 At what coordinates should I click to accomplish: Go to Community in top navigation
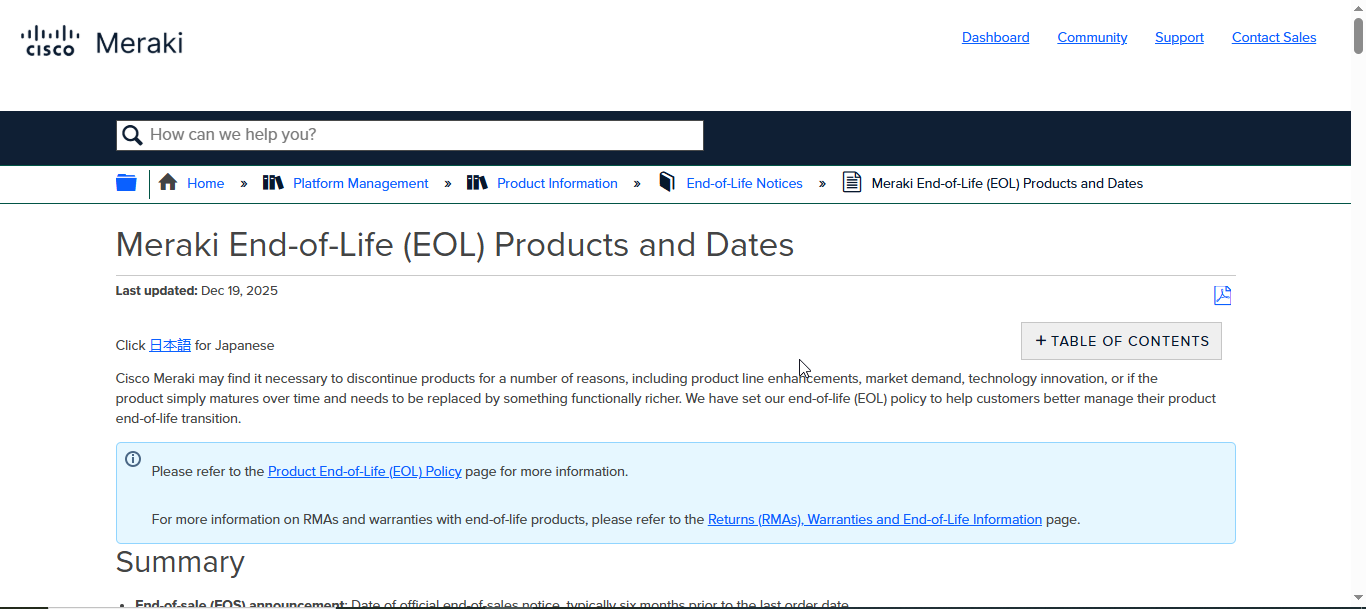(x=1092, y=38)
